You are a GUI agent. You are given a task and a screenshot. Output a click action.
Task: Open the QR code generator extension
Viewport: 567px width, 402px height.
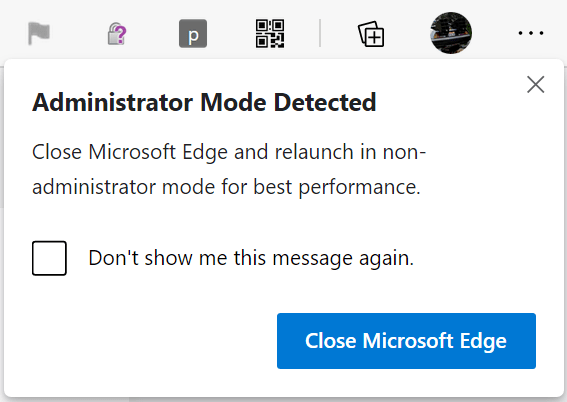pos(270,34)
